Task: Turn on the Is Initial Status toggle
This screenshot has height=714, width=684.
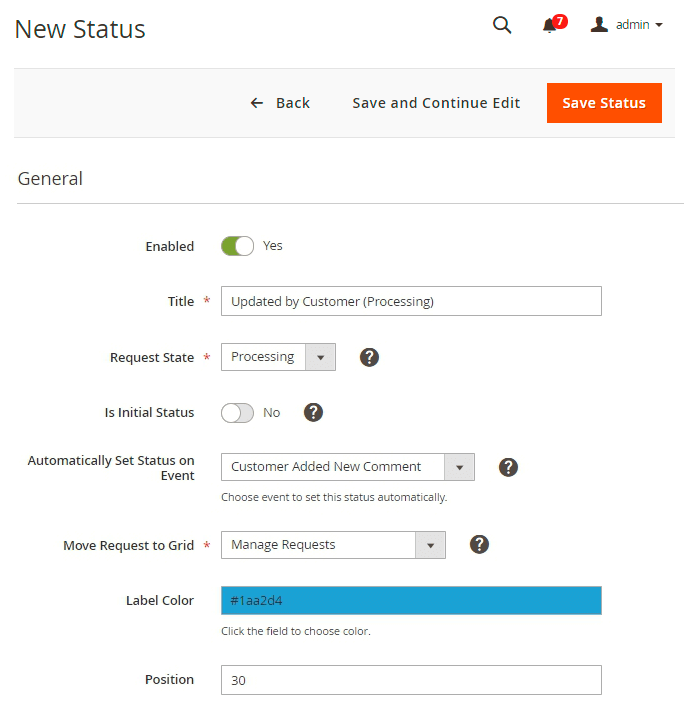Action: [x=237, y=412]
